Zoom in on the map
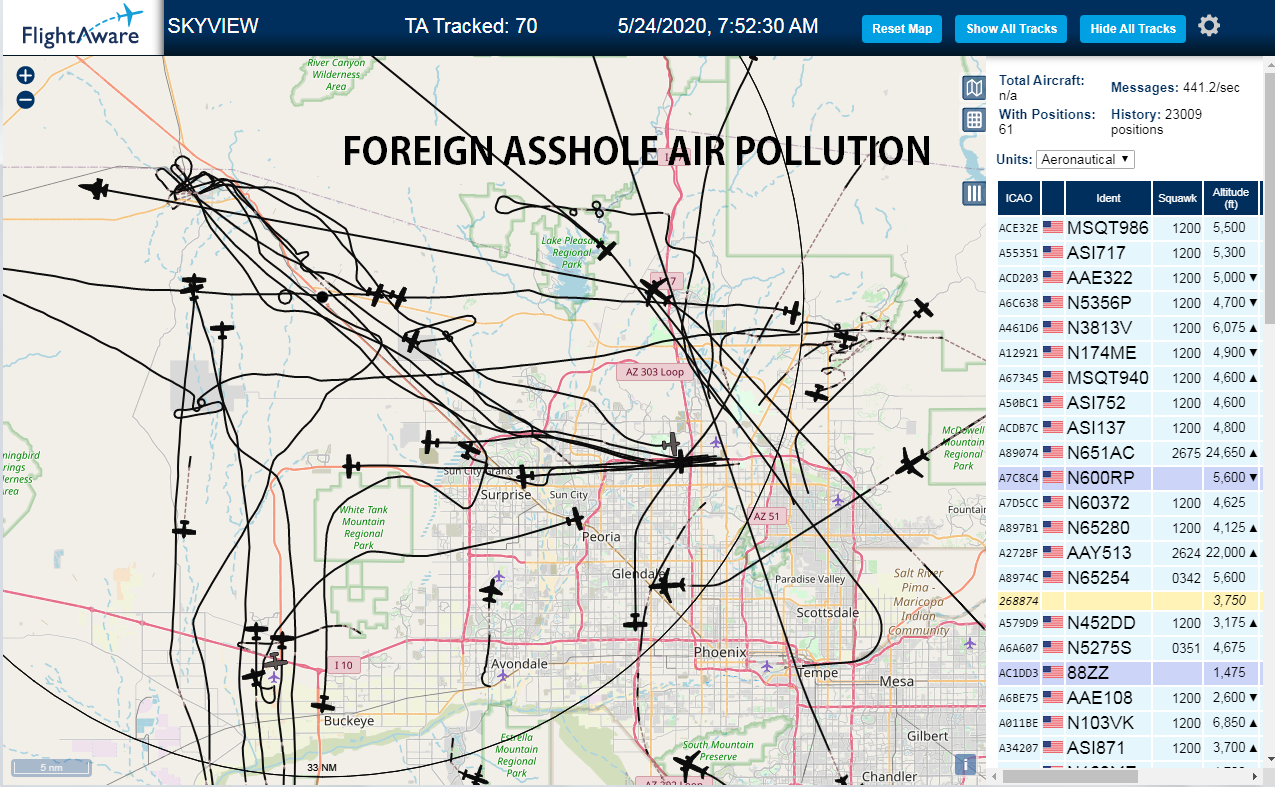Image resolution: width=1275 pixels, height=787 pixels. (x=26, y=75)
